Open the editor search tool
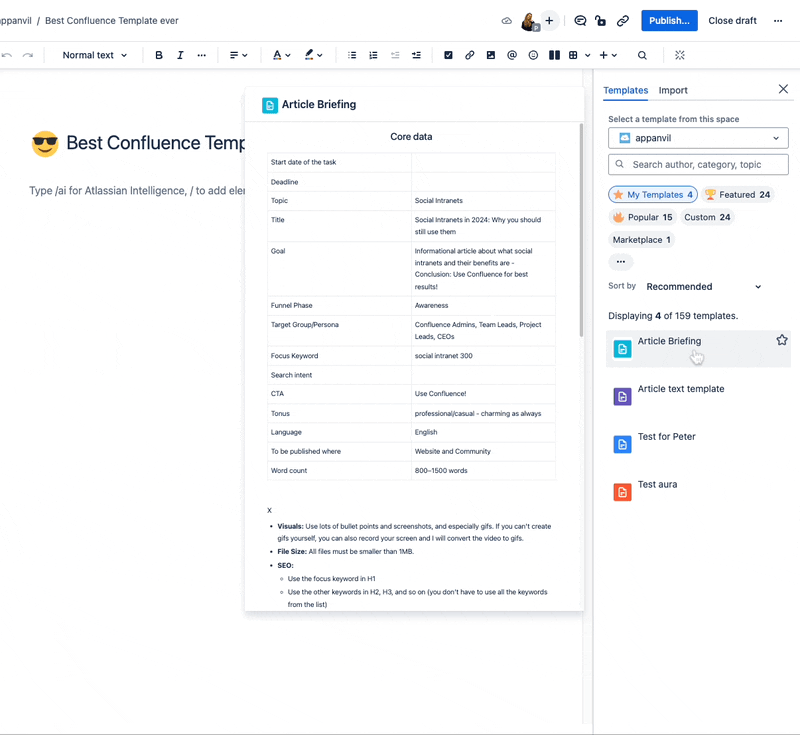This screenshot has width=800, height=735. click(644, 55)
